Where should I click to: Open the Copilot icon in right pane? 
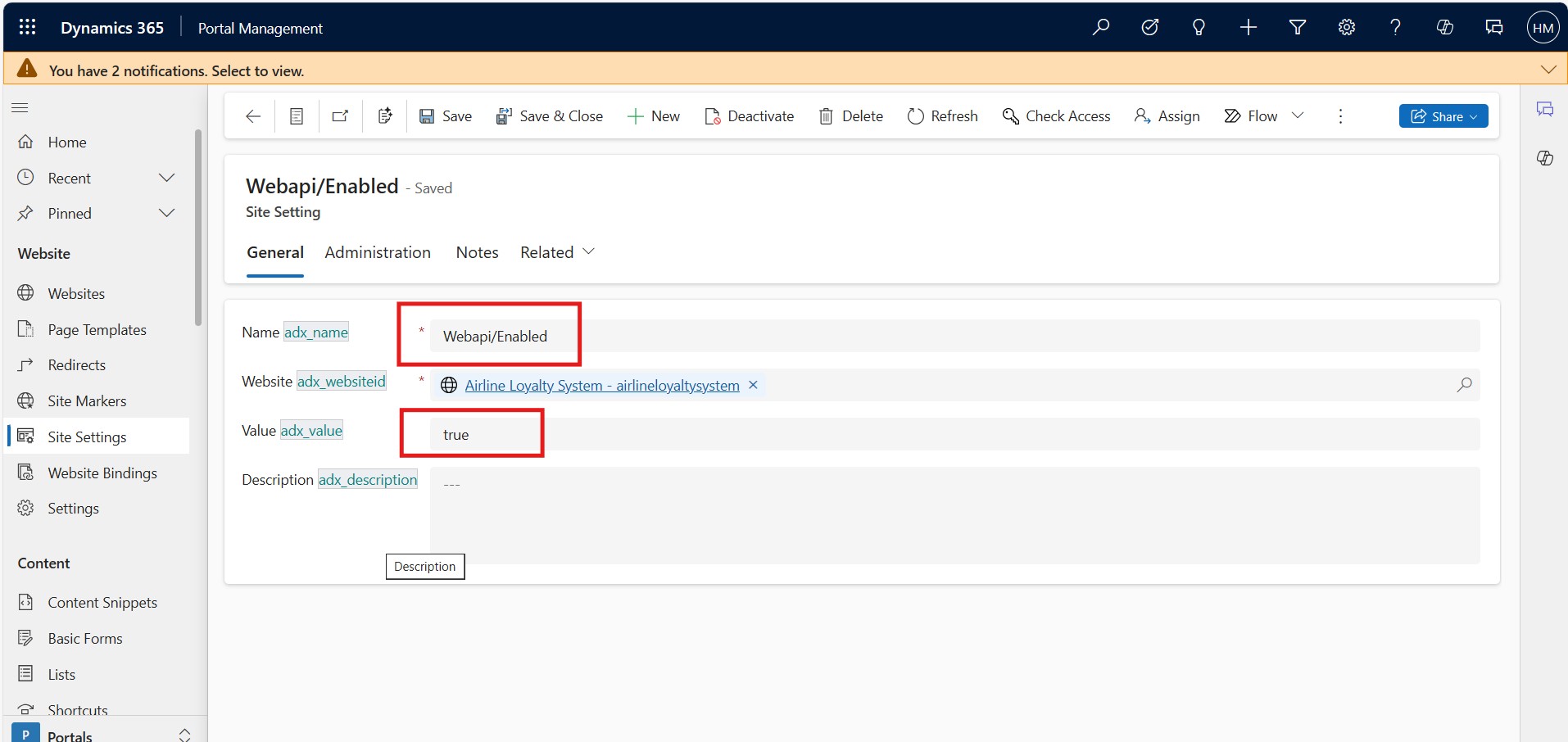click(x=1545, y=158)
